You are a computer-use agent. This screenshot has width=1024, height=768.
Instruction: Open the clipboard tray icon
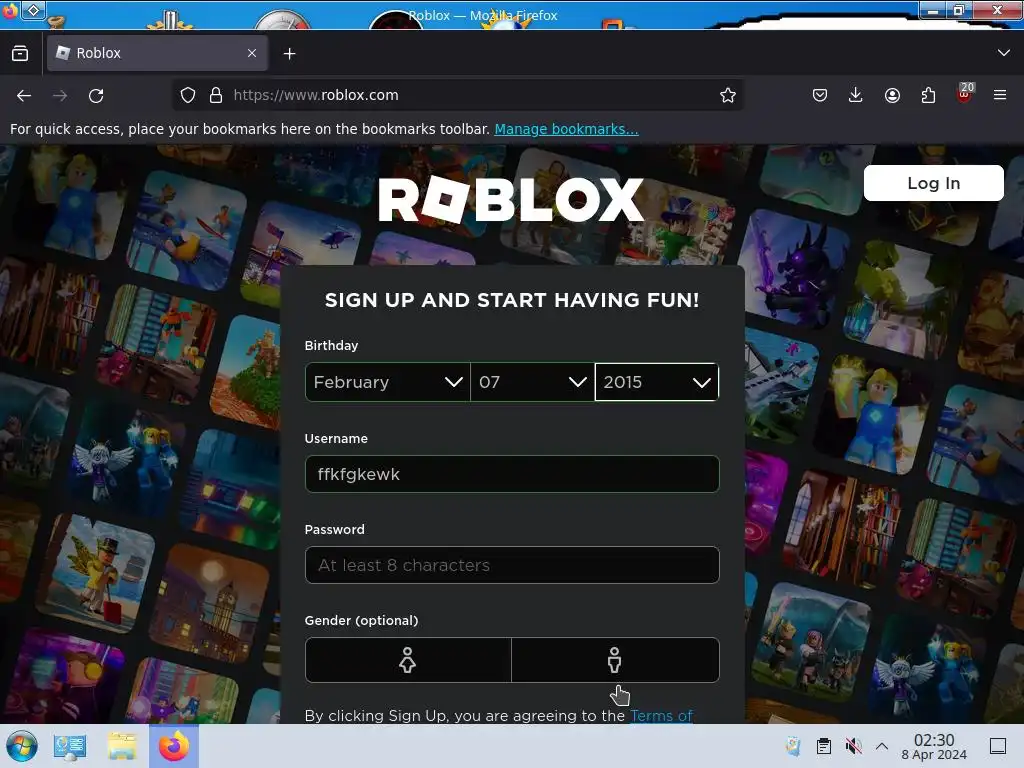pos(824,746)
